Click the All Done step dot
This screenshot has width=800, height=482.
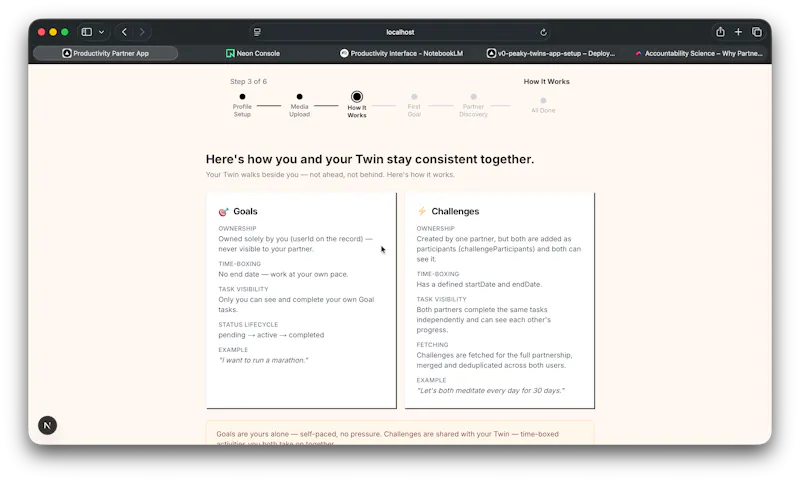tap(543, 100)
